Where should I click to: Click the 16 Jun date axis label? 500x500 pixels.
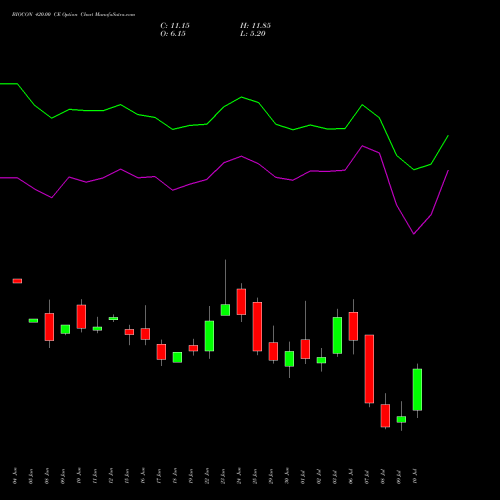coord(143,476)
